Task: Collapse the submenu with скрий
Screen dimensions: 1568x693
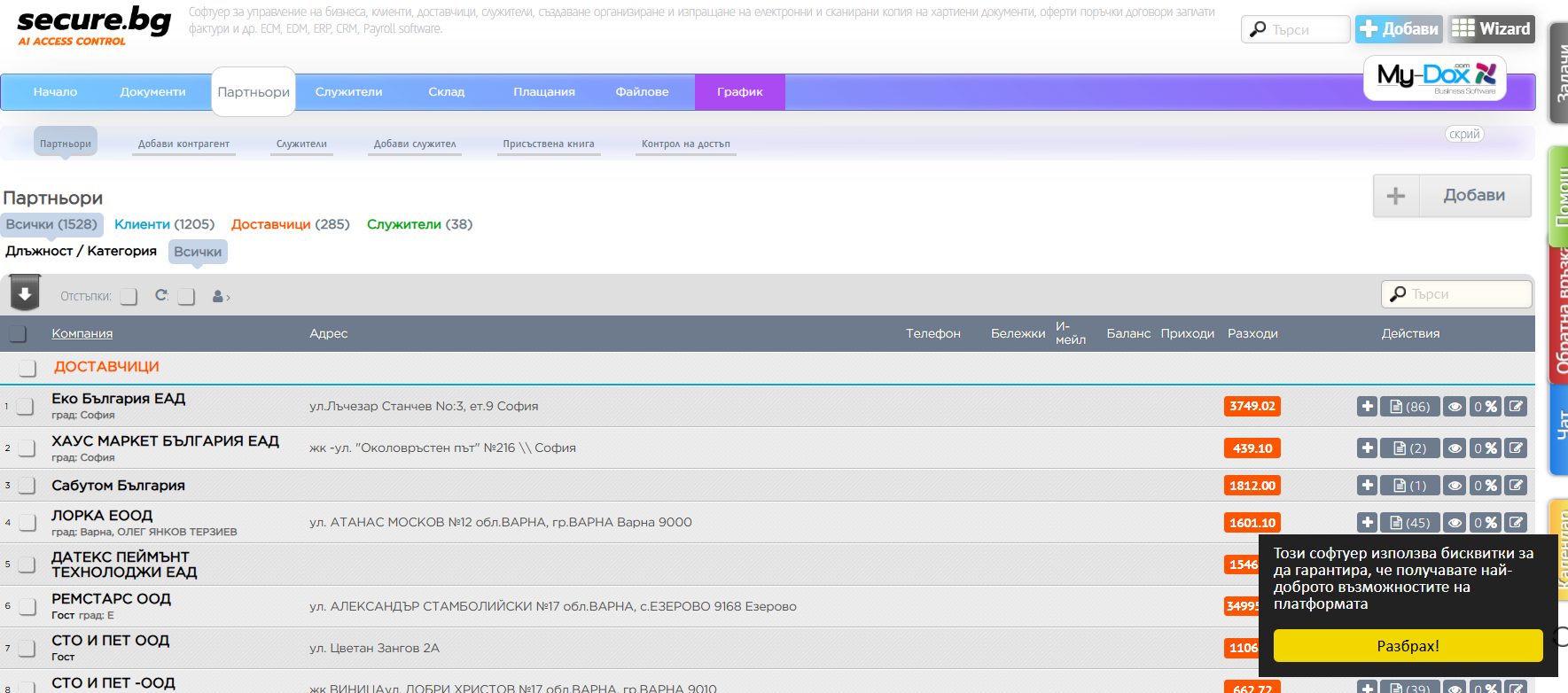Action: pyautogui.click(x=1464, y=135)
